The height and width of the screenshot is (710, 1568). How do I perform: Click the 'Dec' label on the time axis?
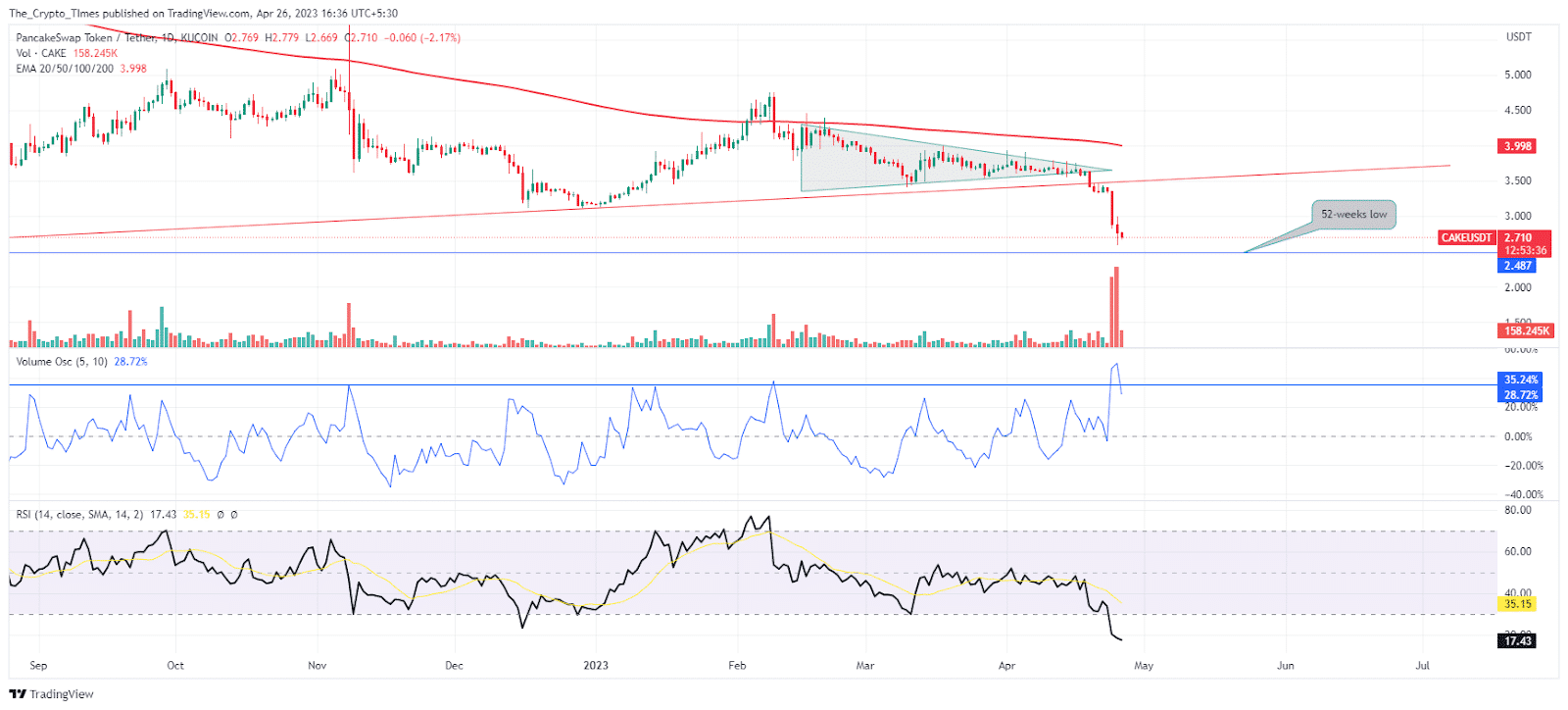(454, 665)
